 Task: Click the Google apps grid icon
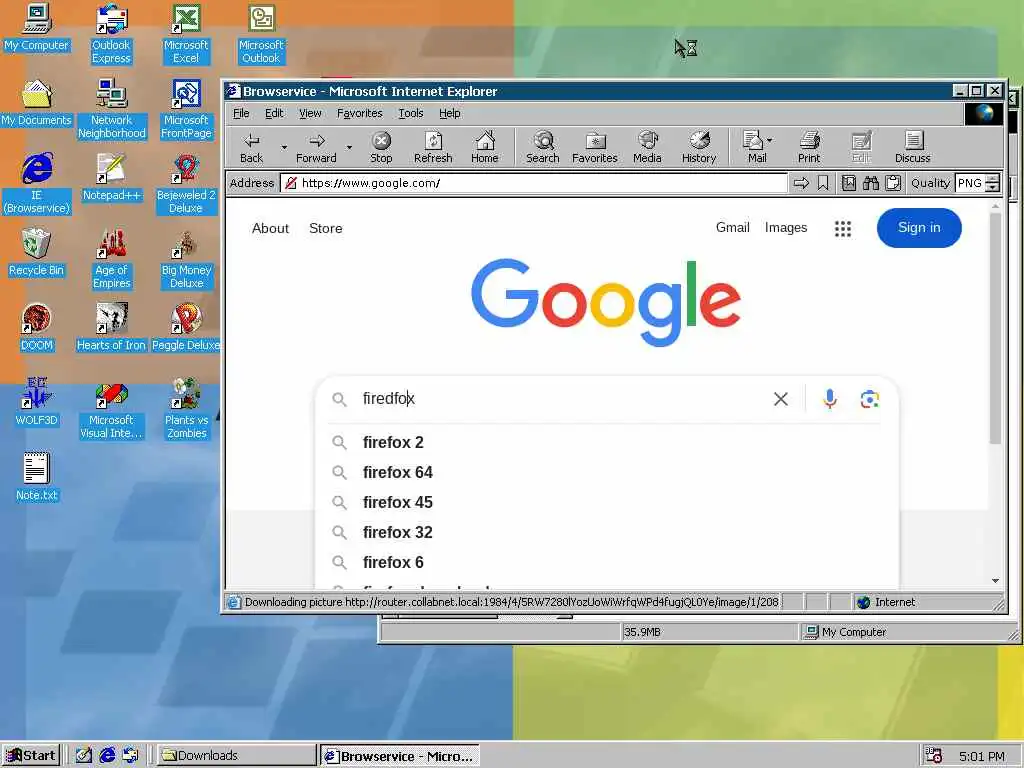843,229
